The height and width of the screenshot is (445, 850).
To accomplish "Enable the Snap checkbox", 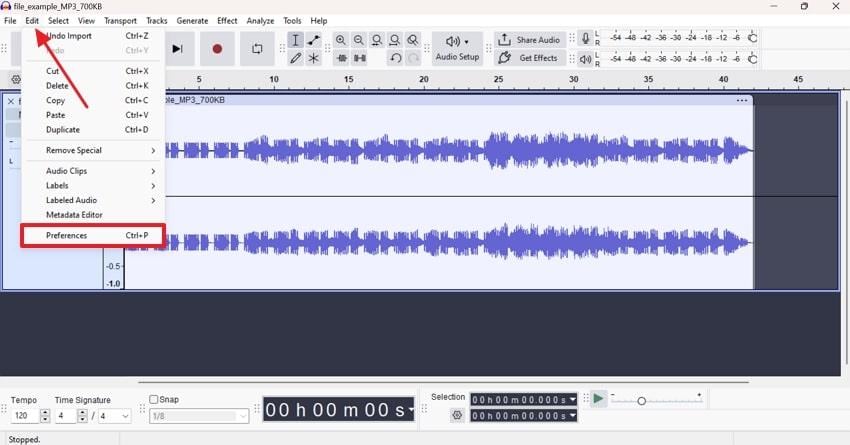I will click(153, 399).
